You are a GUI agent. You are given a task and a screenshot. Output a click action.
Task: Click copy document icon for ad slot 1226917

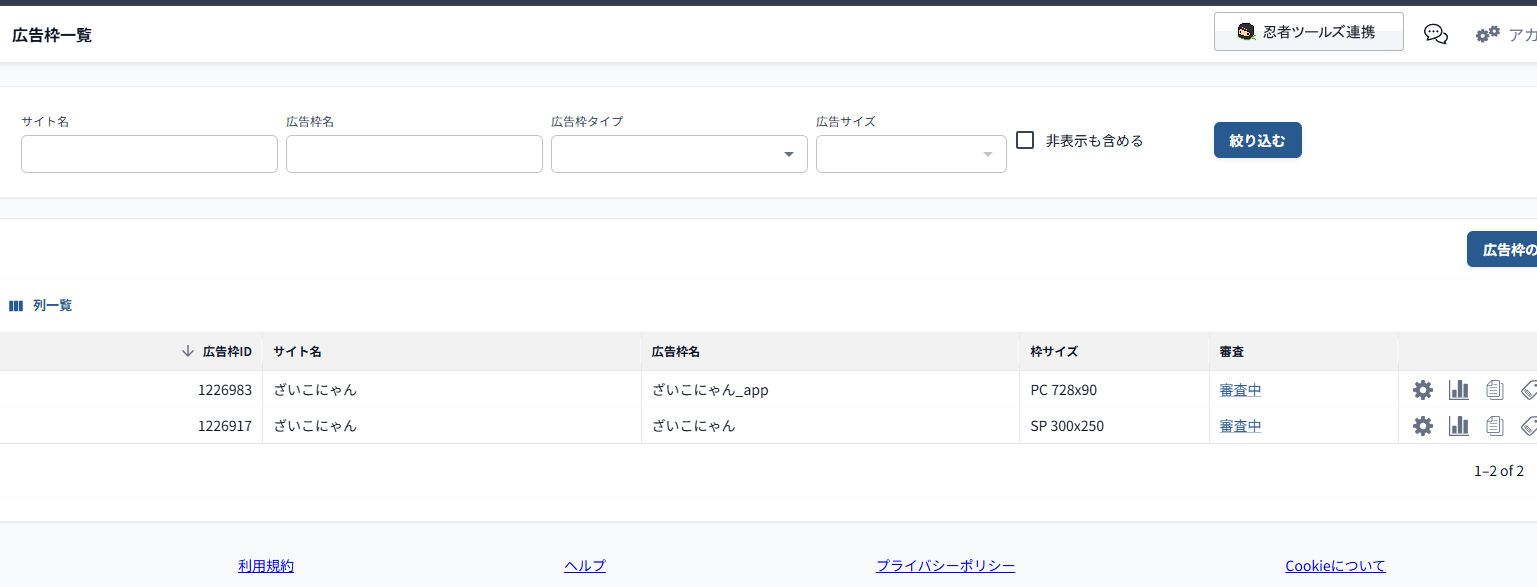1495,426
